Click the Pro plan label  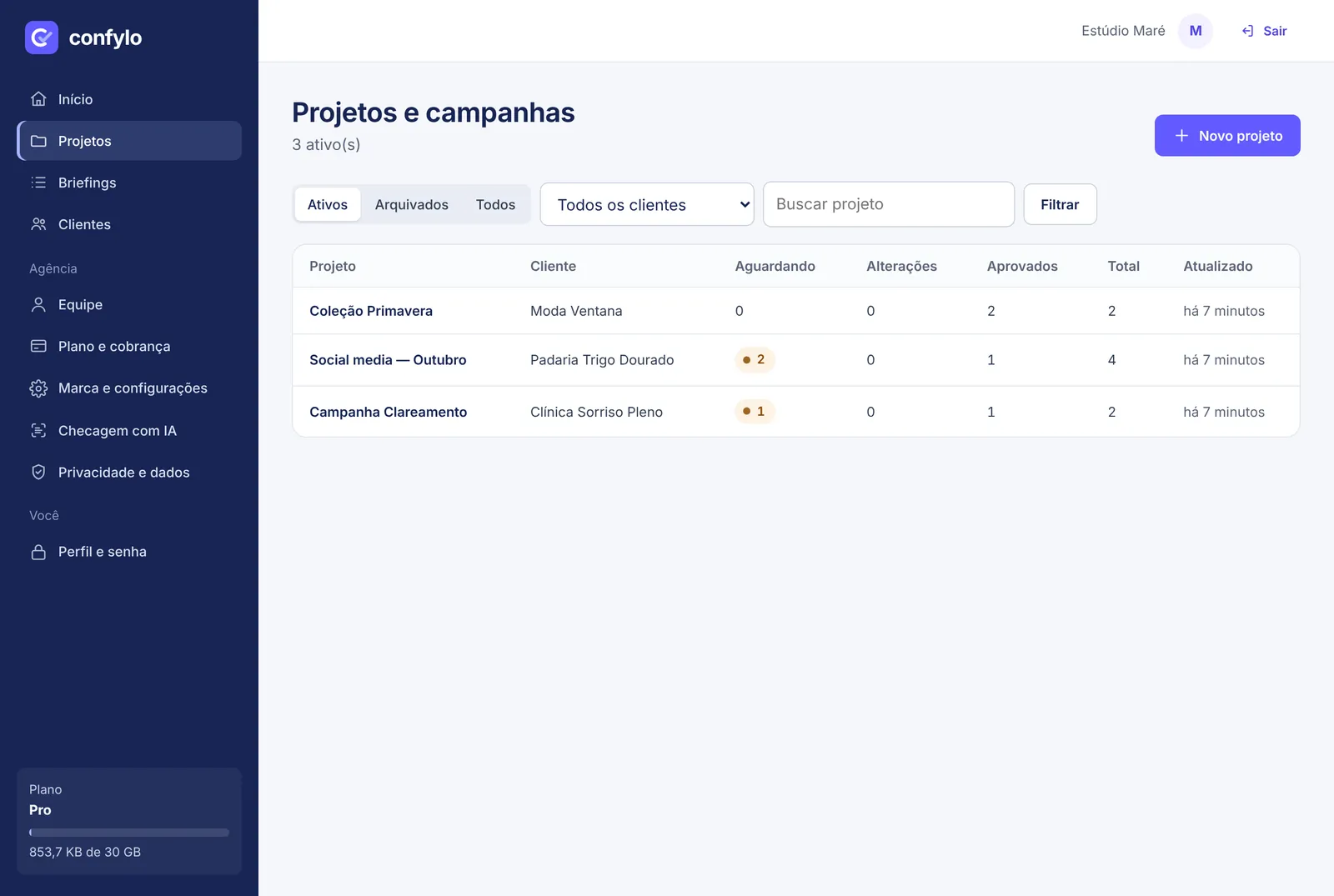tap(40, 810)
